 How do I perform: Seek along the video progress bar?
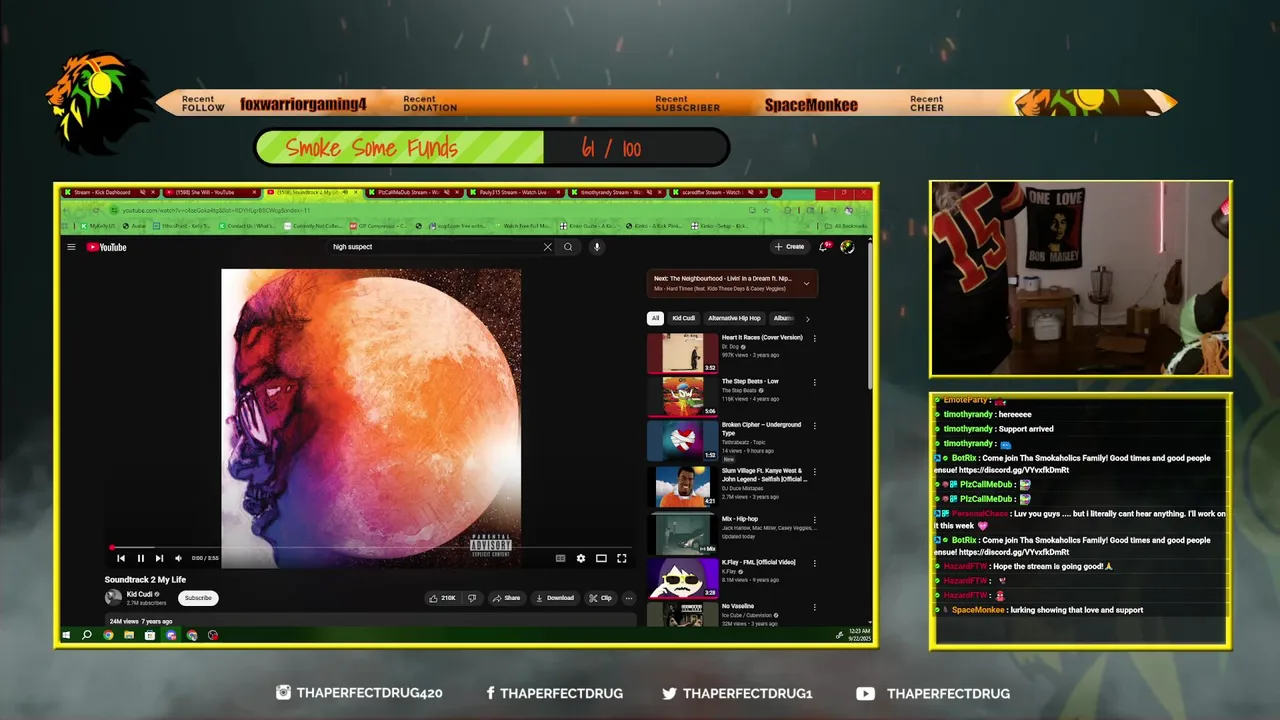[370, 548]
